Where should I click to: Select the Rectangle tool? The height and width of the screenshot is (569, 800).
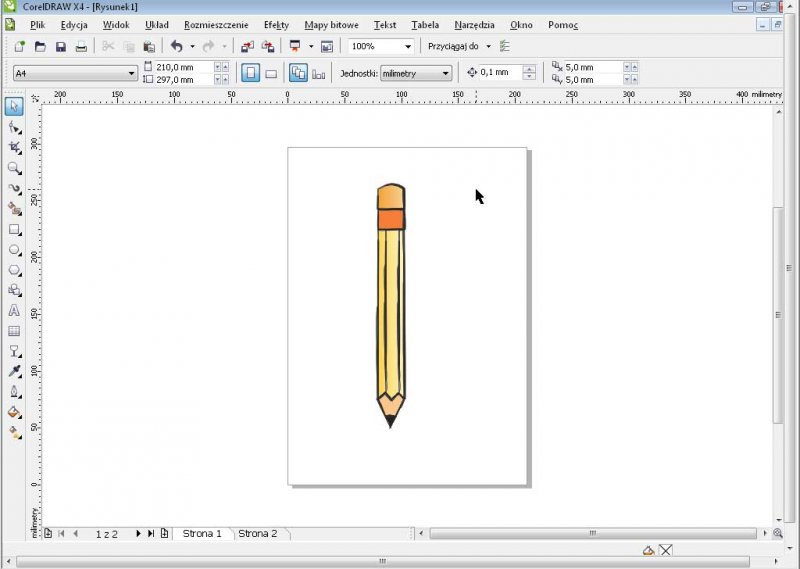tap(14, 229)
